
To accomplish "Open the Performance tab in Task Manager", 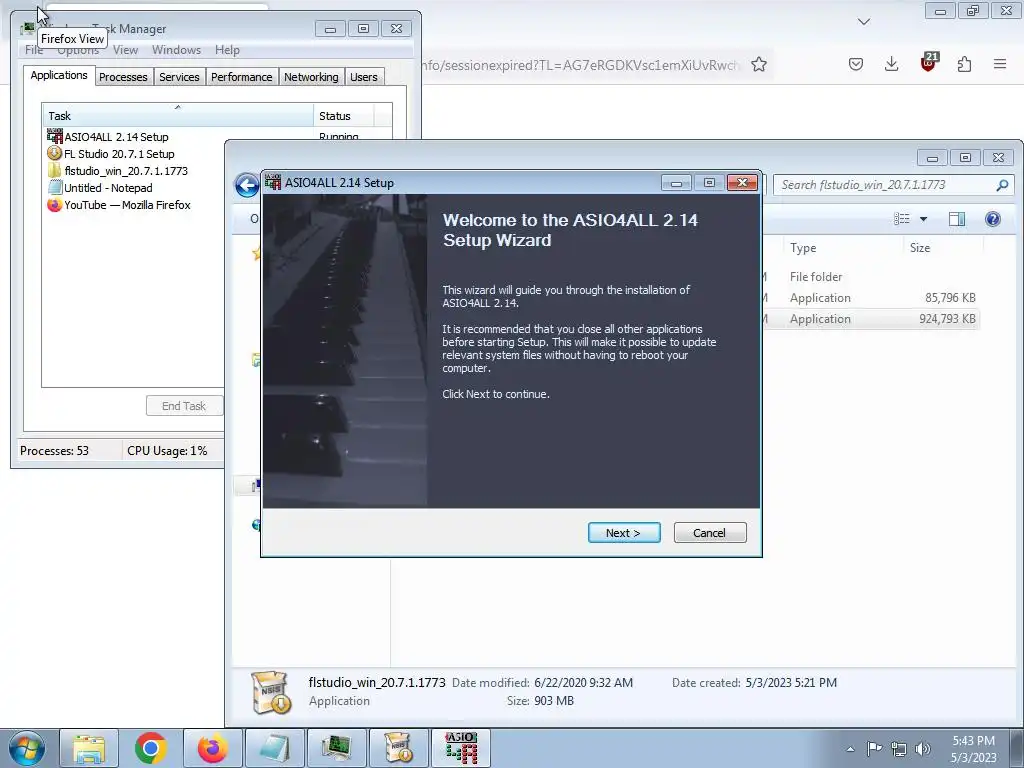I will pos(242,77).
